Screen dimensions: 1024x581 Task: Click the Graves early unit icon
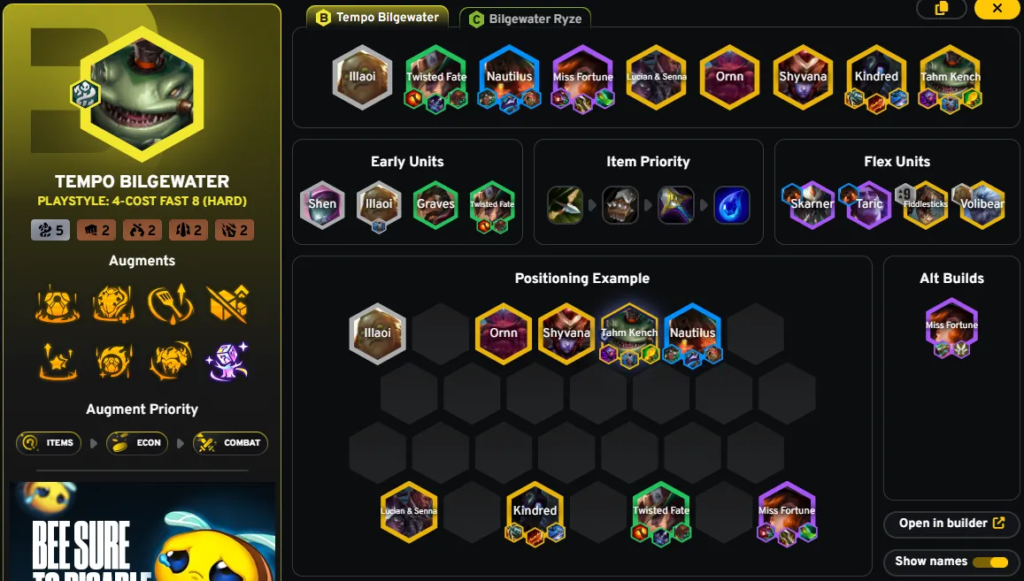point(436,204)
